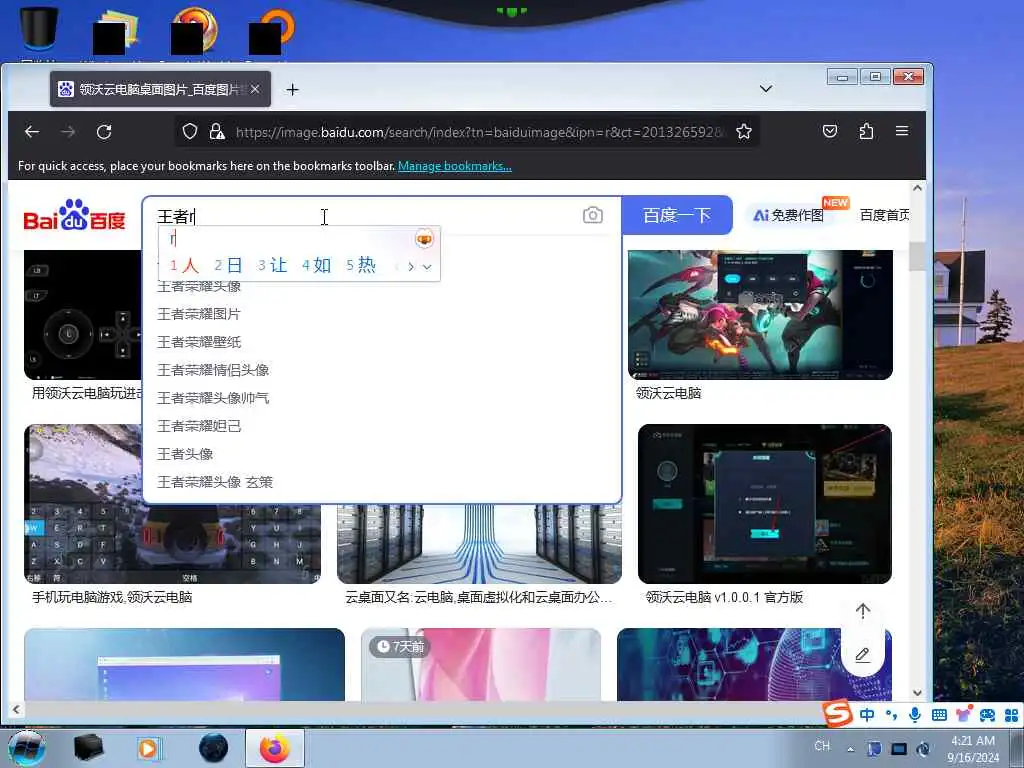Open the AI 免费作图 link
The height and width of the screenshot is (768, 1024).
(x=788, y=215)
